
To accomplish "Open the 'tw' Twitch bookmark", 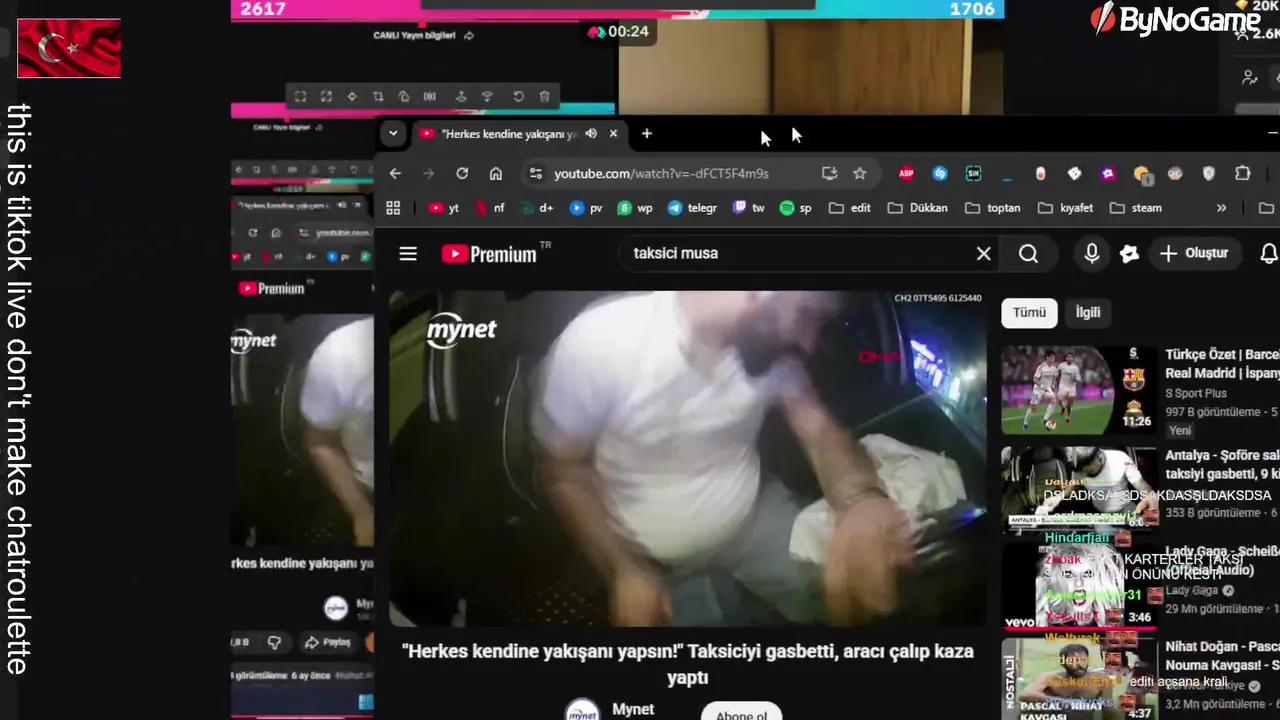I will click(749, 208).
